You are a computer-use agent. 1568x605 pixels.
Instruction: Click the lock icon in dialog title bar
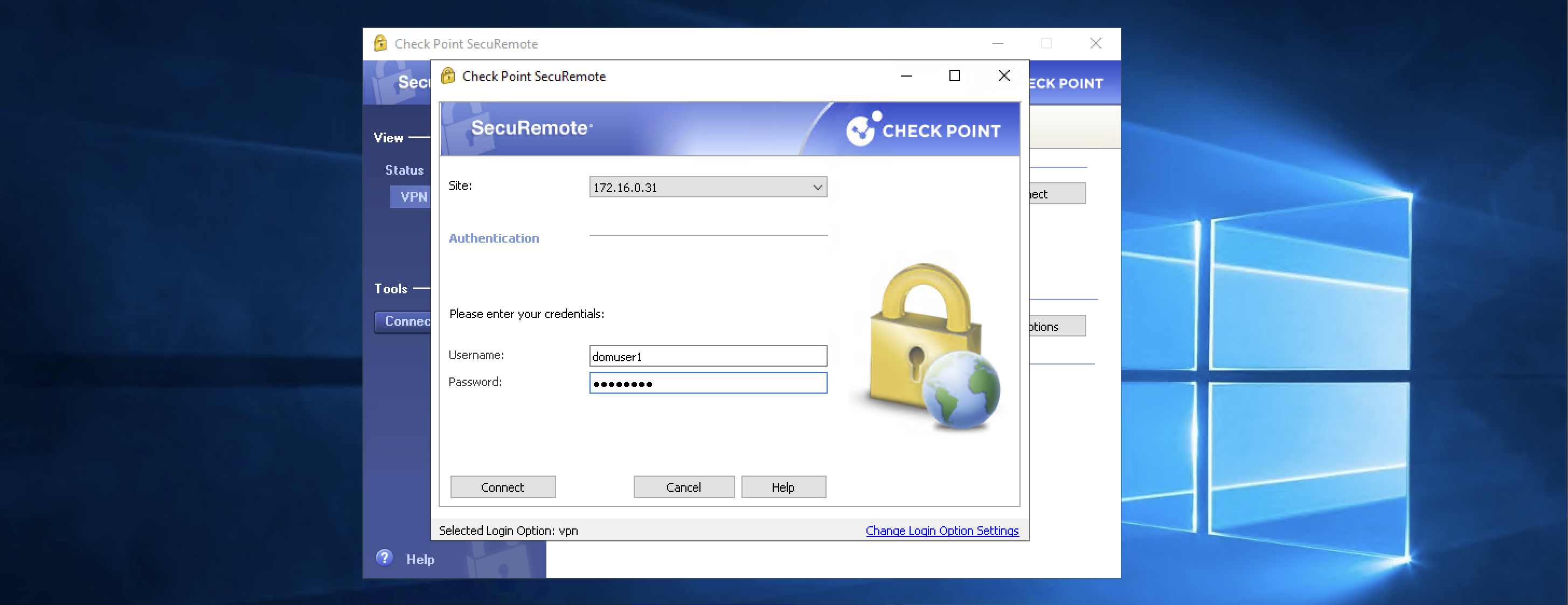448,76
